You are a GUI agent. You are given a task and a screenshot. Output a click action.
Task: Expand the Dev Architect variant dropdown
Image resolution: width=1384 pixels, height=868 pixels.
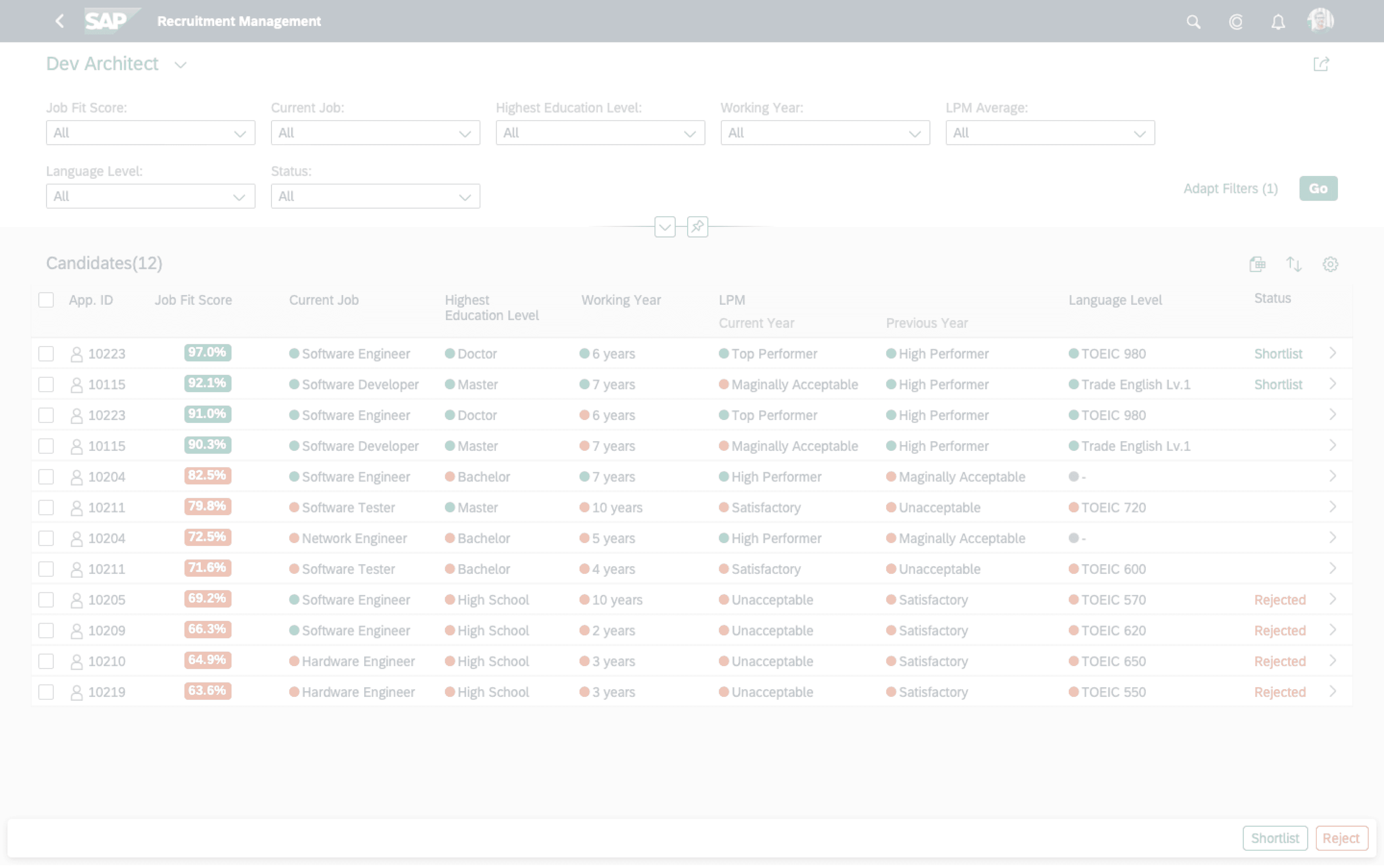click(181, 65)
